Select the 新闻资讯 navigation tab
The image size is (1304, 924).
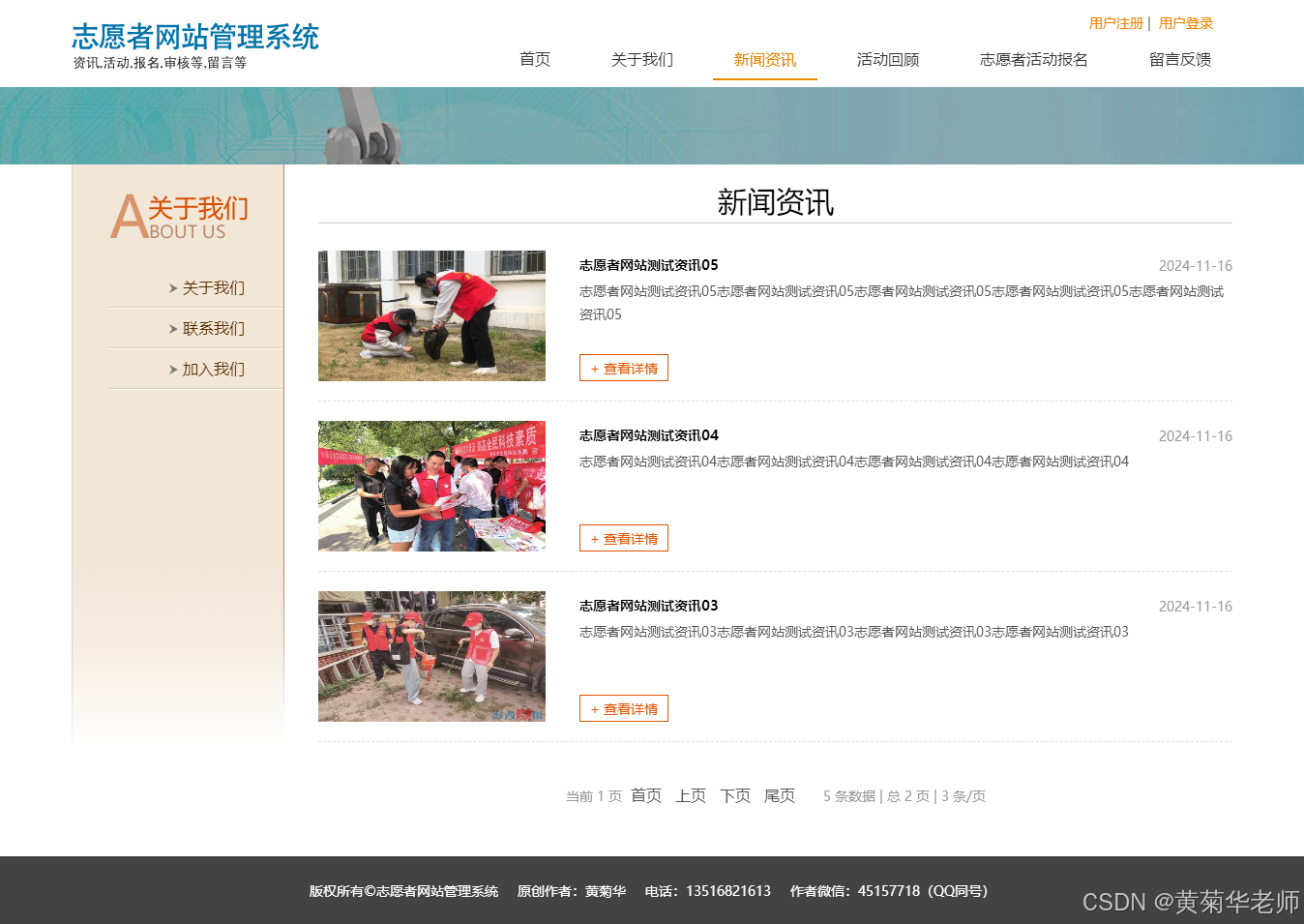pyautogui.click(x=765, y=60)
